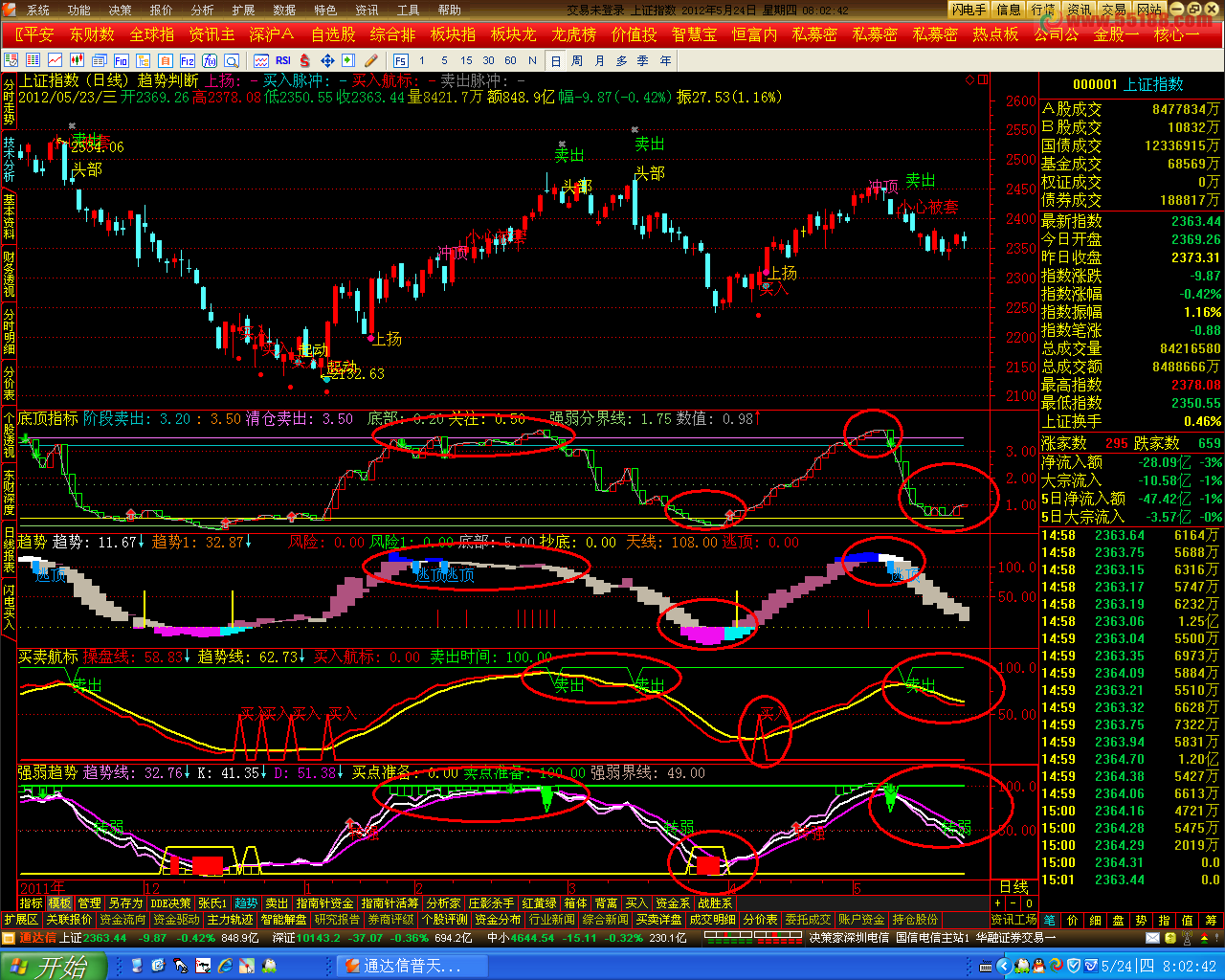Image resolution: width=1225 pixels, height=980 pixels.
Task: Click the 交易 button at top right
Action: [x=1113, y=10]
